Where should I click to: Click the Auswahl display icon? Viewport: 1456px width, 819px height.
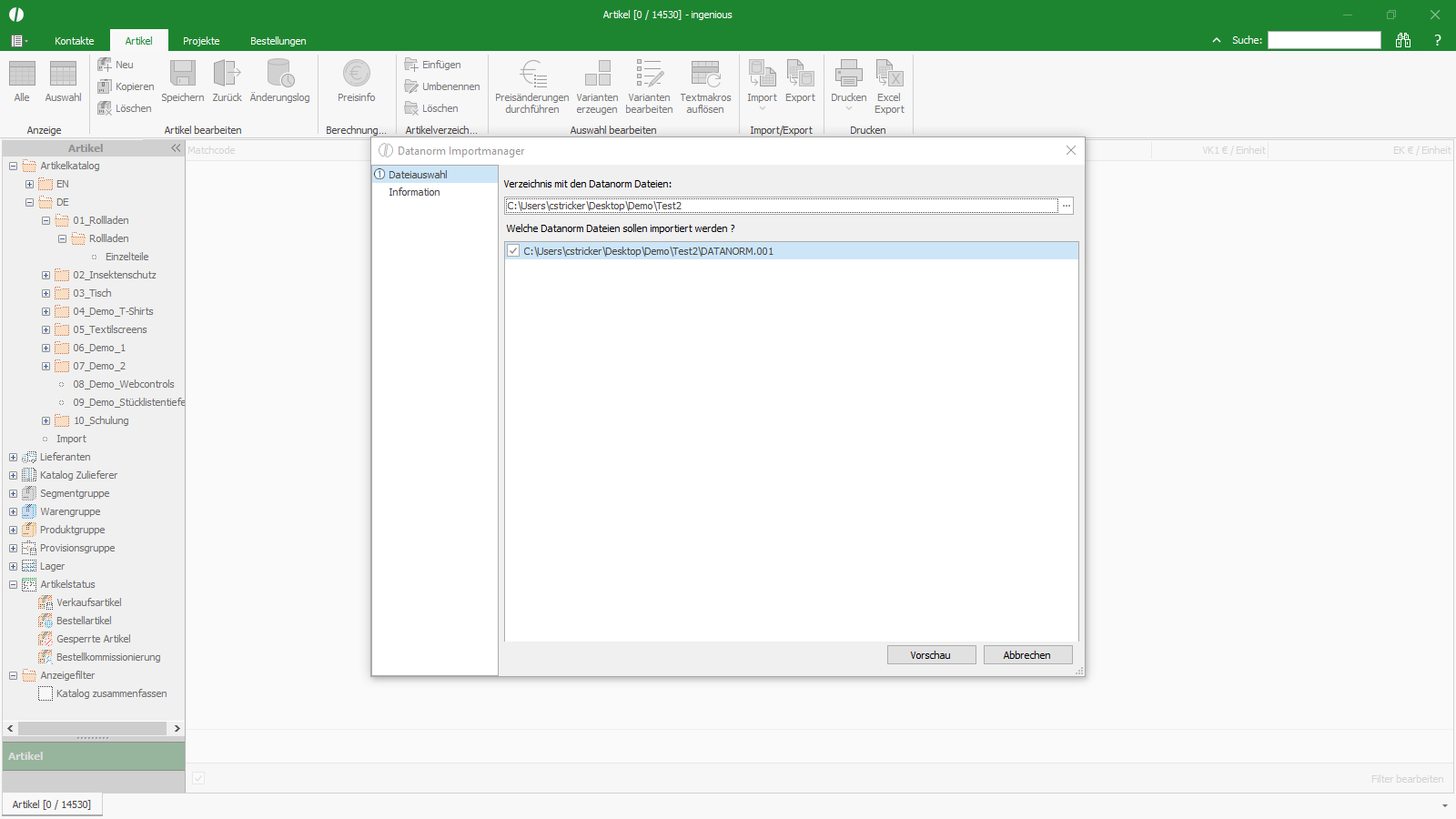click(x=63, y=75)
